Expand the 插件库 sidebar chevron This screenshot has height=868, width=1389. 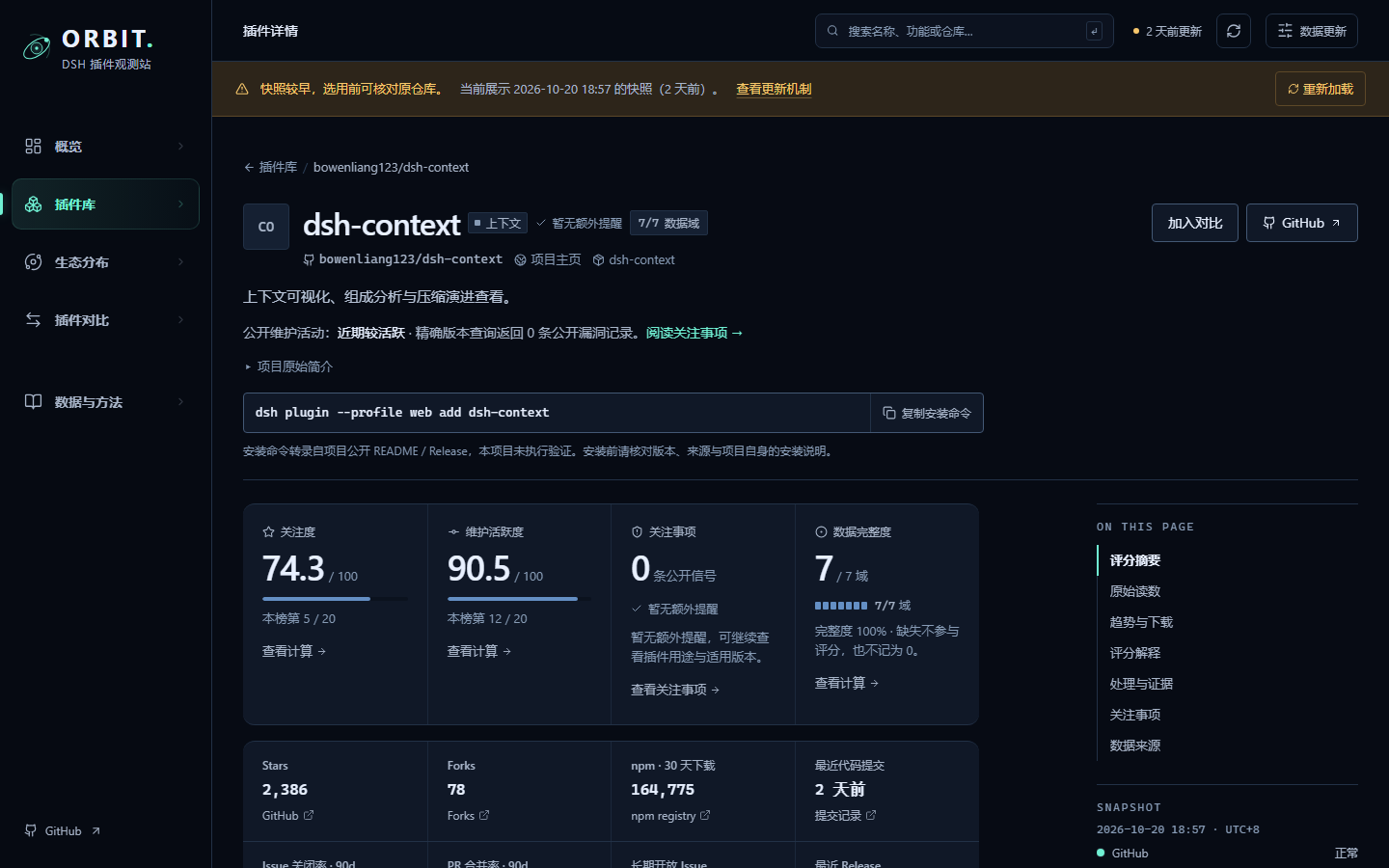pyautogui.click(x=180, y=203)
